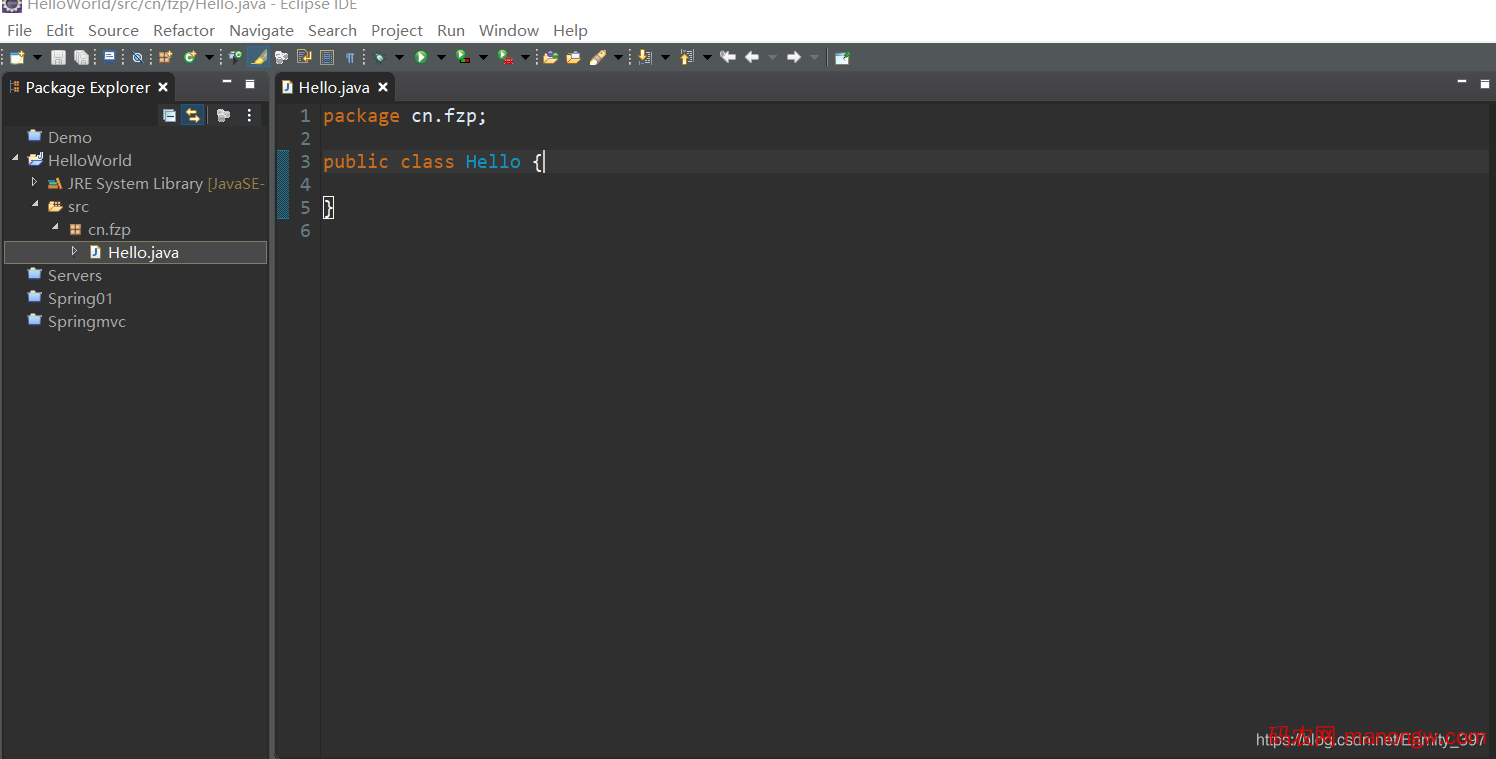Image resolution: width=1496 pixels, height=759 pixels.
Task: Show Whitespace Characters with the pilcrow icon
Action: pyautogui.click(x=348, y=57)
